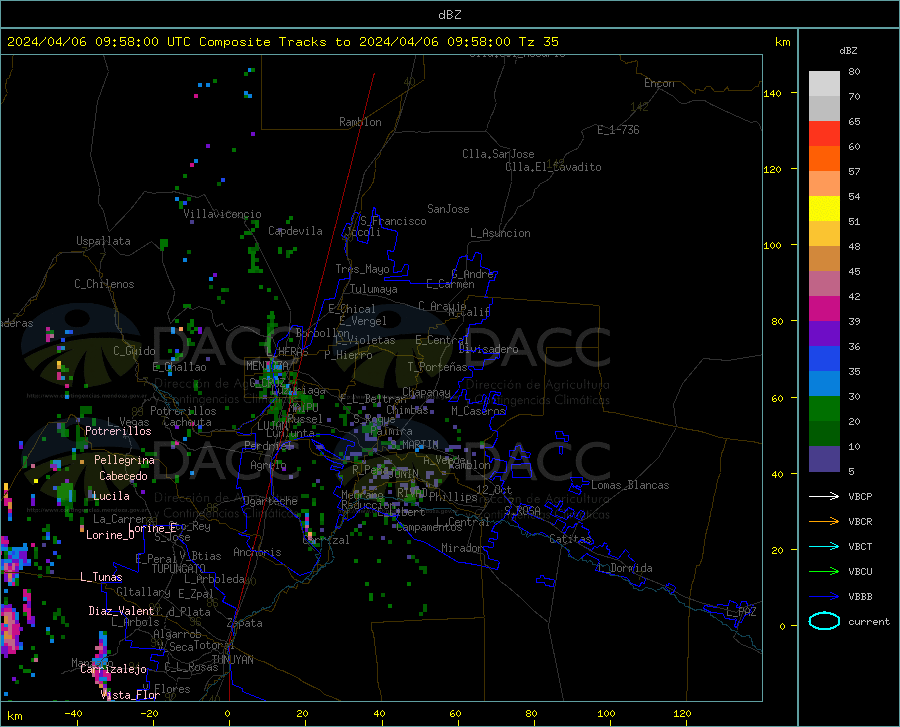Click the pink 'Pellegrina' label

click(x=124, y=460)
